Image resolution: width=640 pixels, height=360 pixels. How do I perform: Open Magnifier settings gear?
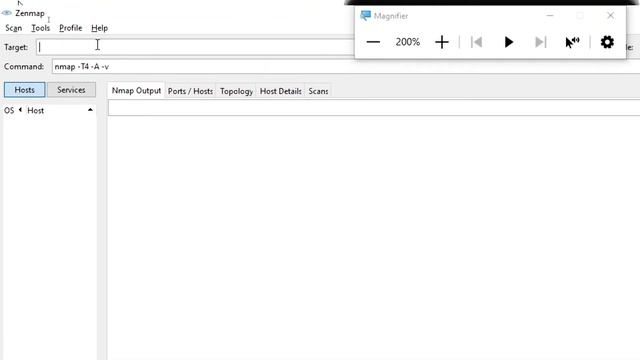point(607,42)
